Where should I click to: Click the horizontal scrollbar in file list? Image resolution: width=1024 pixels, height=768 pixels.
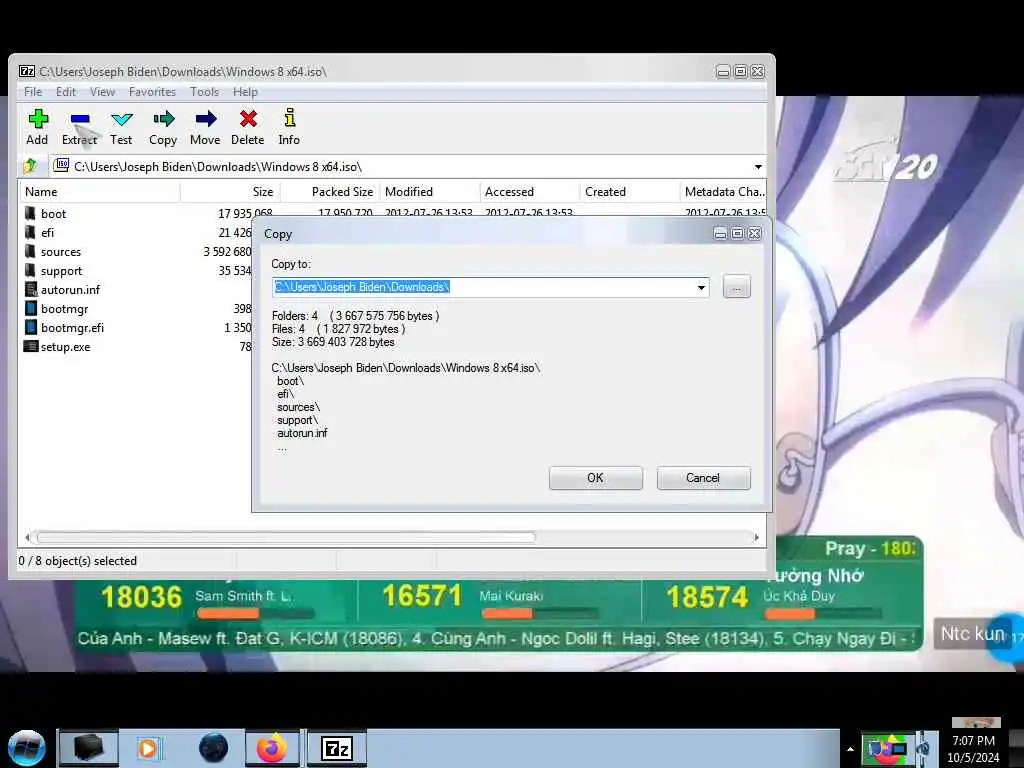tap(286, 537)
